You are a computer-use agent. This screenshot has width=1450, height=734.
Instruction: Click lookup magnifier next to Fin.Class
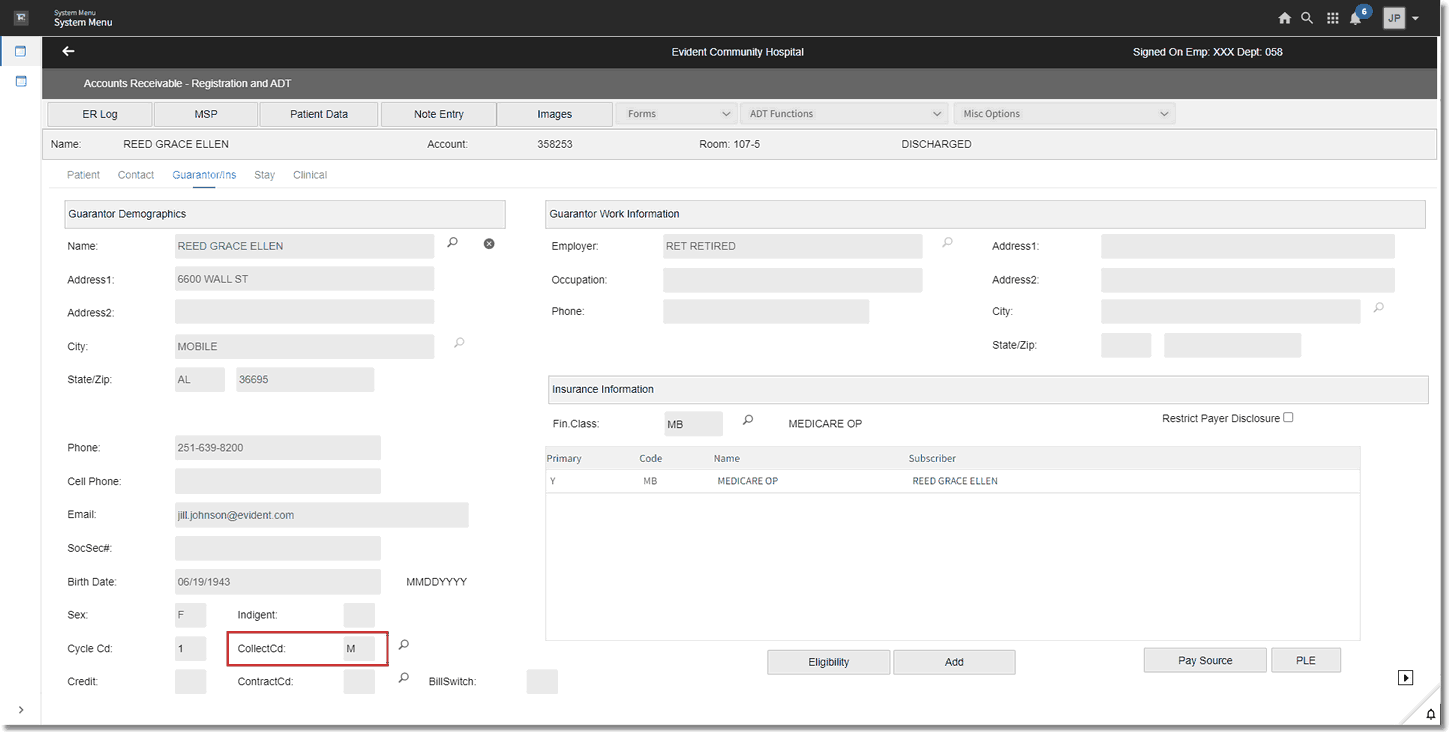[x=747, y=421]
